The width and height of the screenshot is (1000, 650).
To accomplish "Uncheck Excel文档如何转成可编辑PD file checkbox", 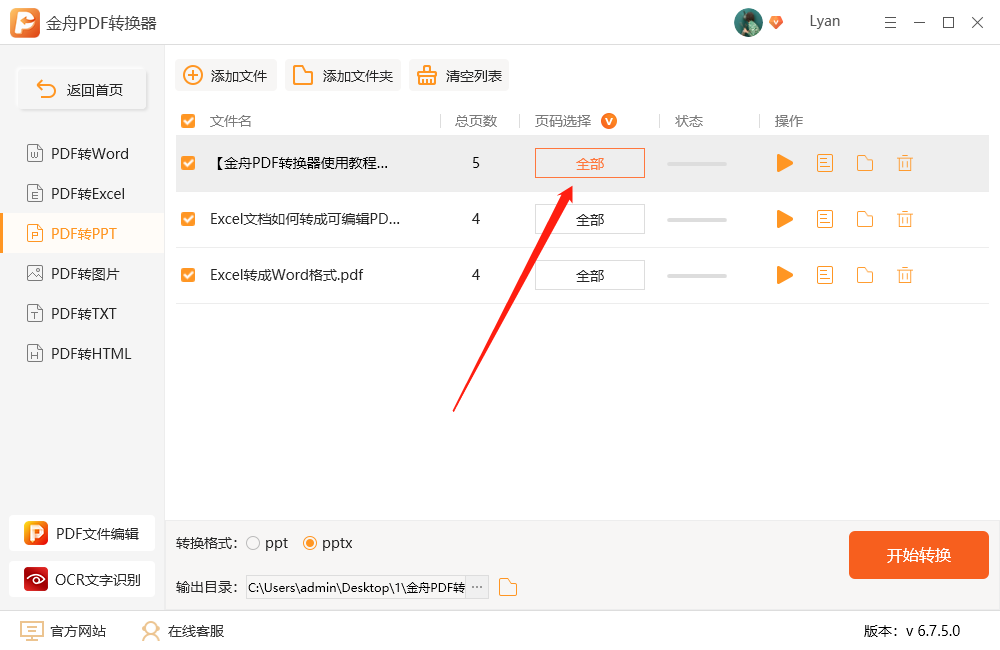I will (188, 219).
